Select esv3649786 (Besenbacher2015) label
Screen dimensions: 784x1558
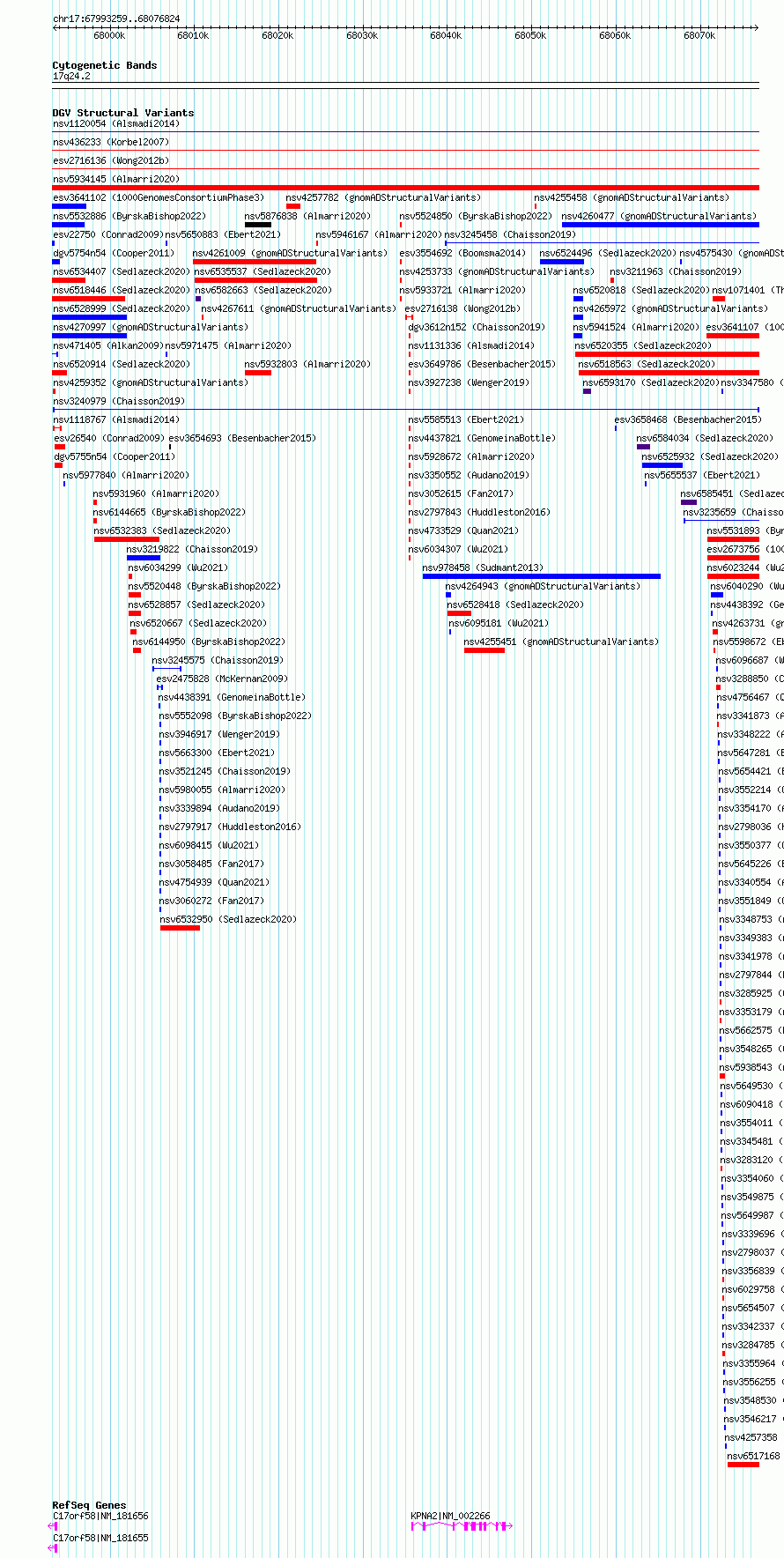click(x=481, y=365)
